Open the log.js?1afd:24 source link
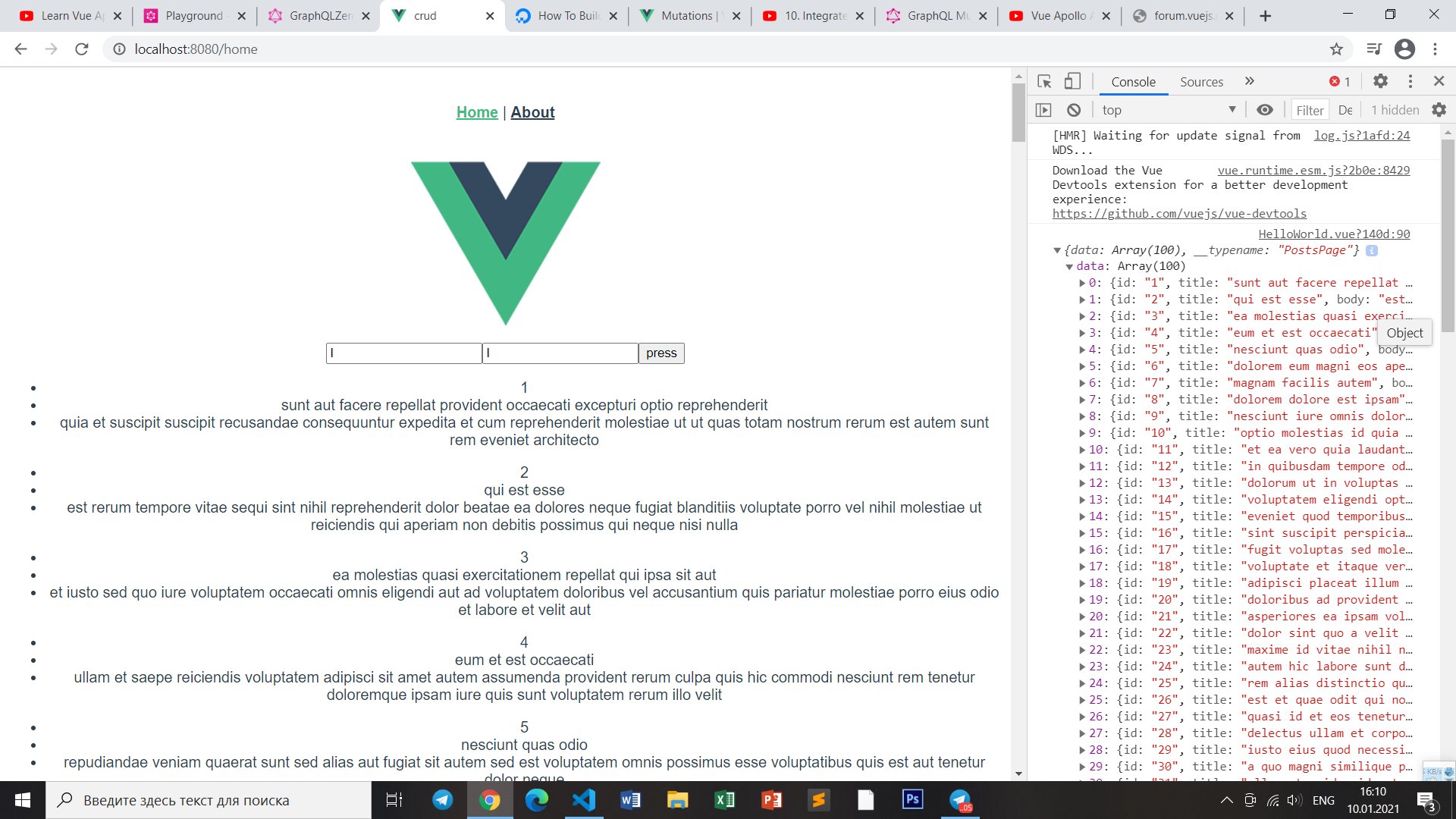Screen dimensions: 1456x819 [x=1362, y=136]
